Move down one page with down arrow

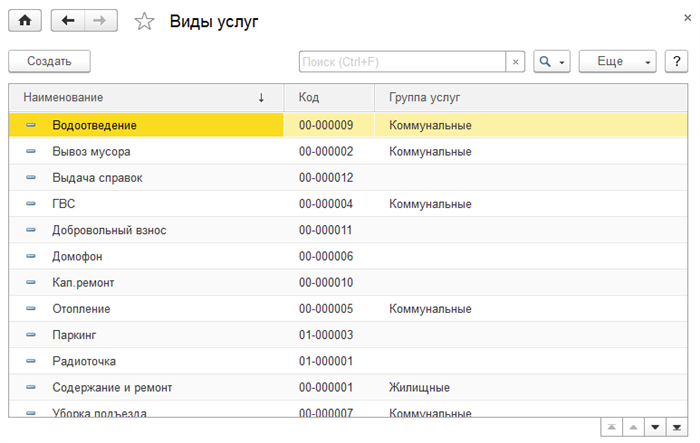(655, 427)
